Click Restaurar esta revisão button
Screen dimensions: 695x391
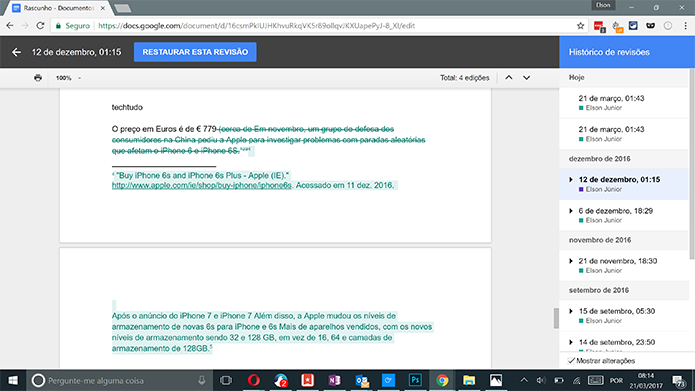[195, 52]
